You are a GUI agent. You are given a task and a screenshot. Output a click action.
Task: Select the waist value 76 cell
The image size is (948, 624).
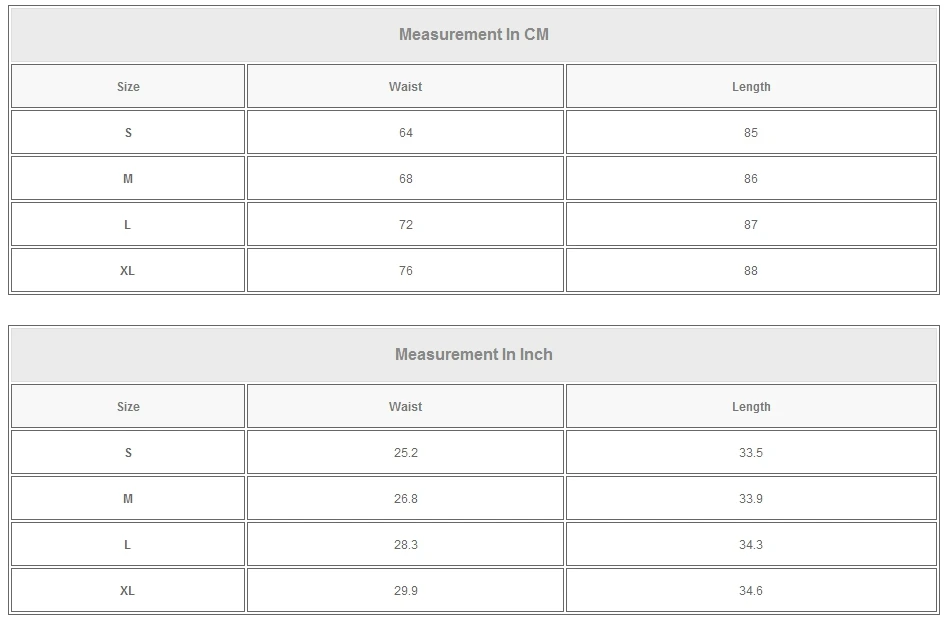tap(405, 271)
